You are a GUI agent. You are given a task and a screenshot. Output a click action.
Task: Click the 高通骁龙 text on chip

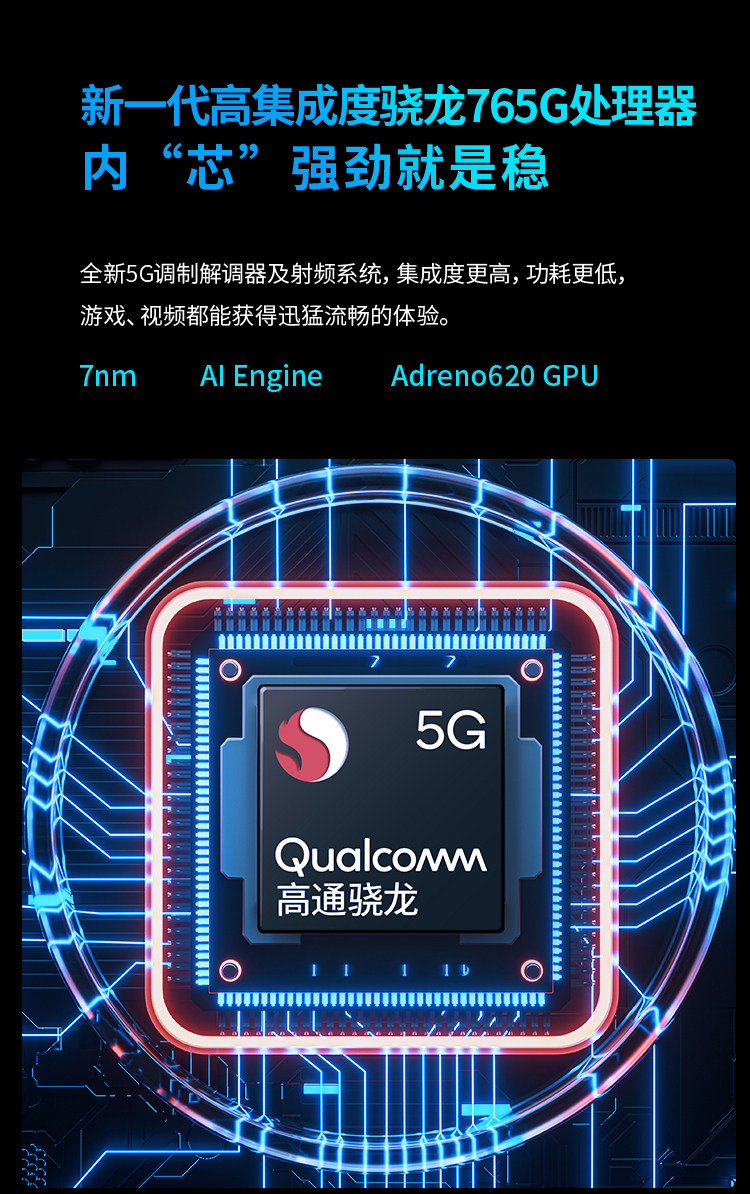pos(347,900)
